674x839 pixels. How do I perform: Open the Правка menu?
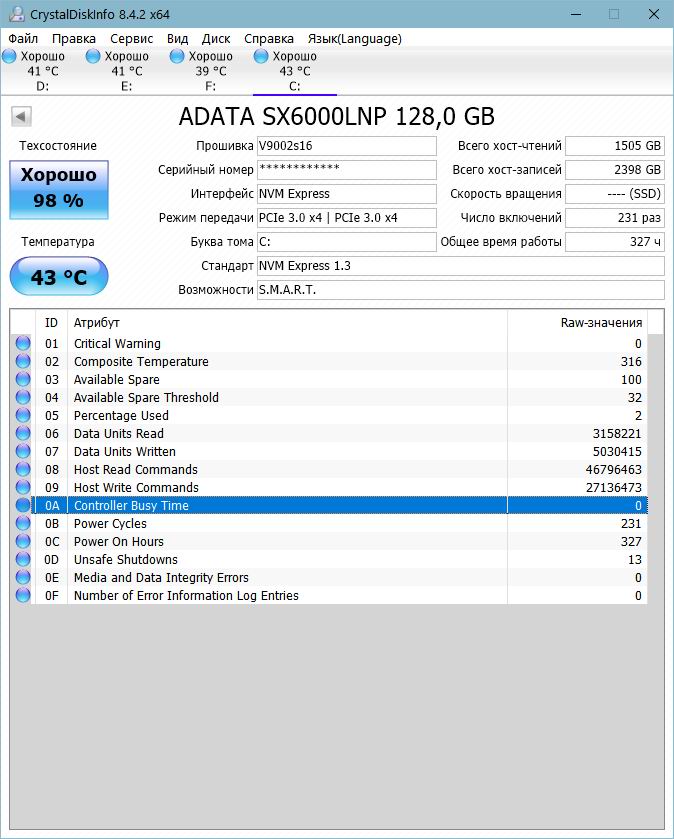click(74, 39)
